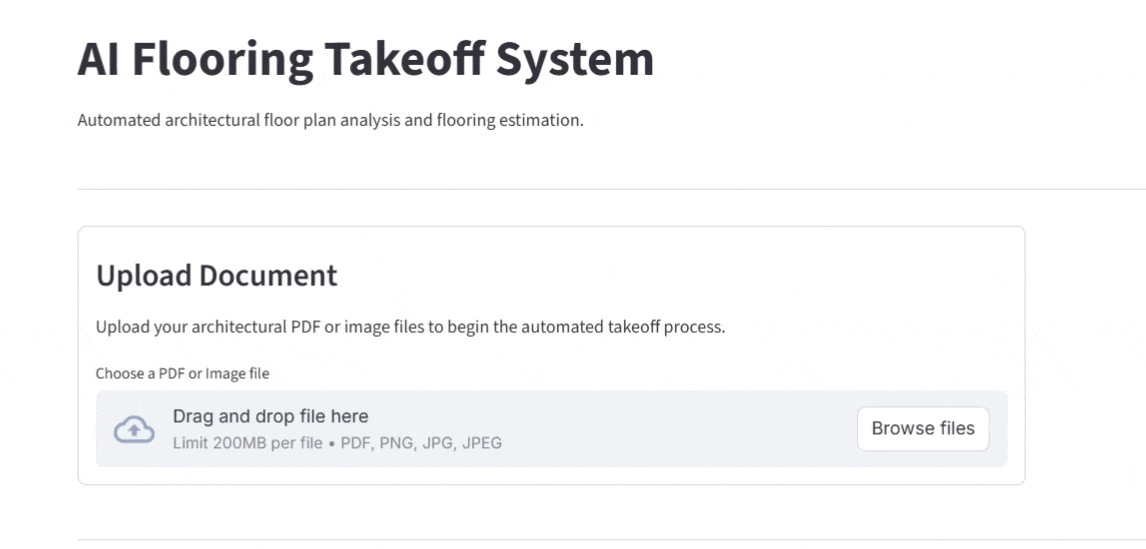Click the 'Drag and drop file here' text
Image resolution: width=1146 pixels, height=549 pixels.
point(270,417)
